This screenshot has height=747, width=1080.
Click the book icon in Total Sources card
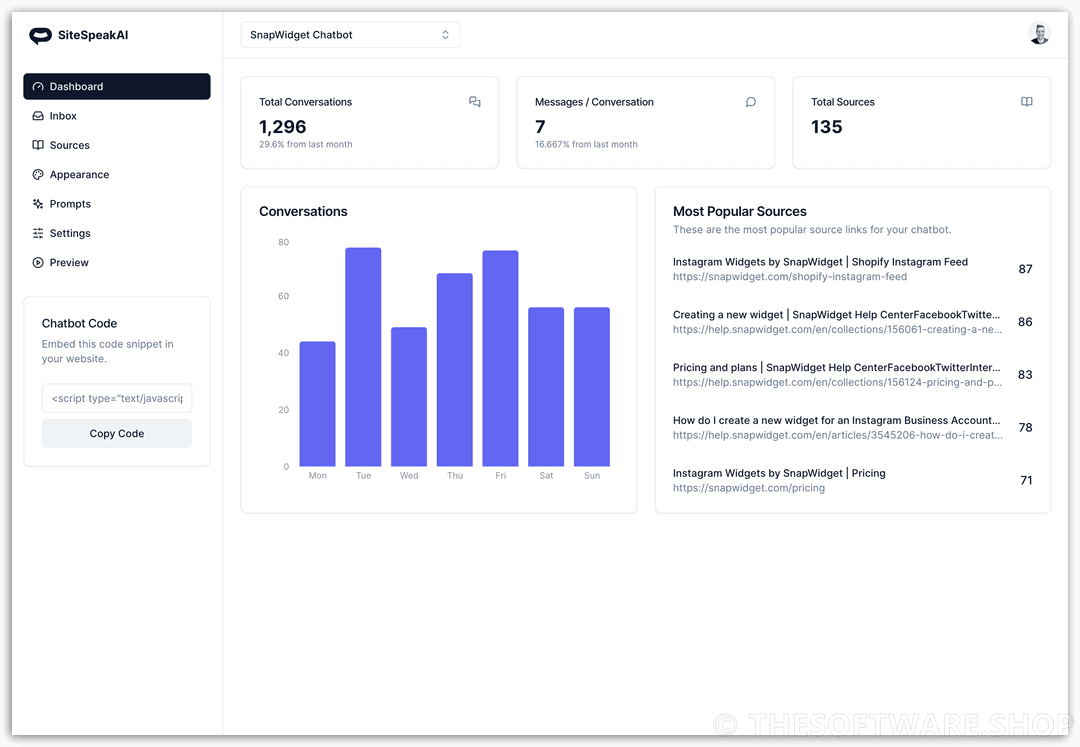[x=1026, y=102]
